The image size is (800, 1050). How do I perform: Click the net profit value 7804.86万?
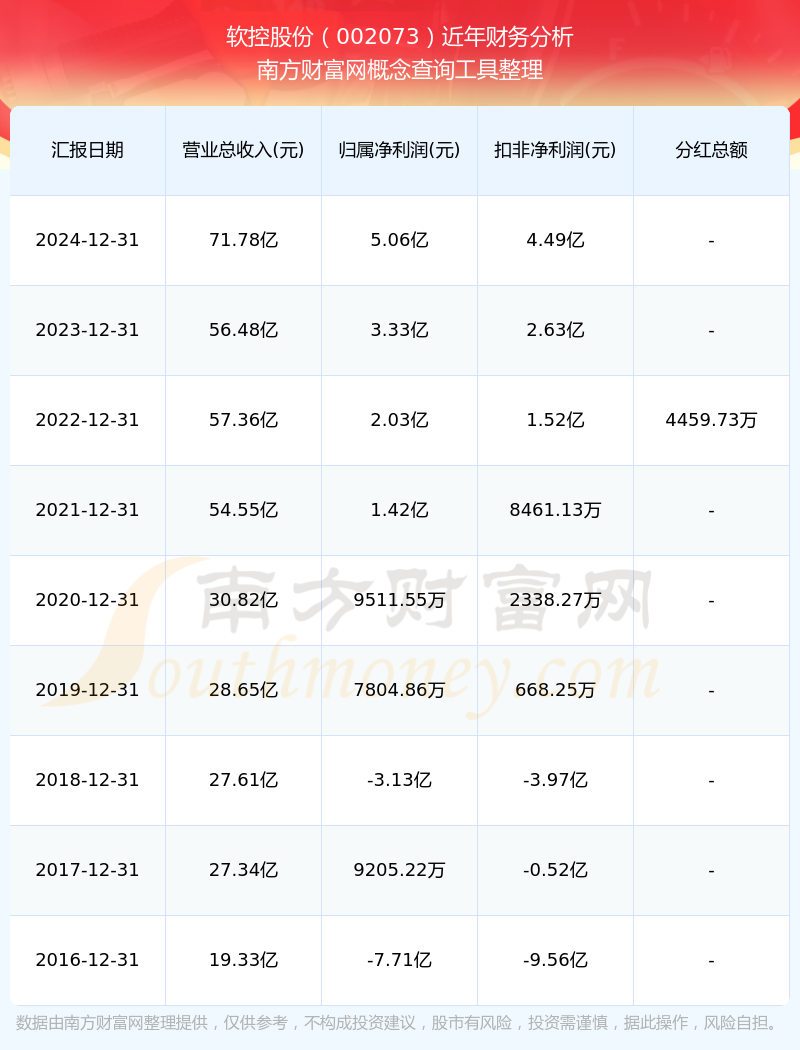coord(400,690)
